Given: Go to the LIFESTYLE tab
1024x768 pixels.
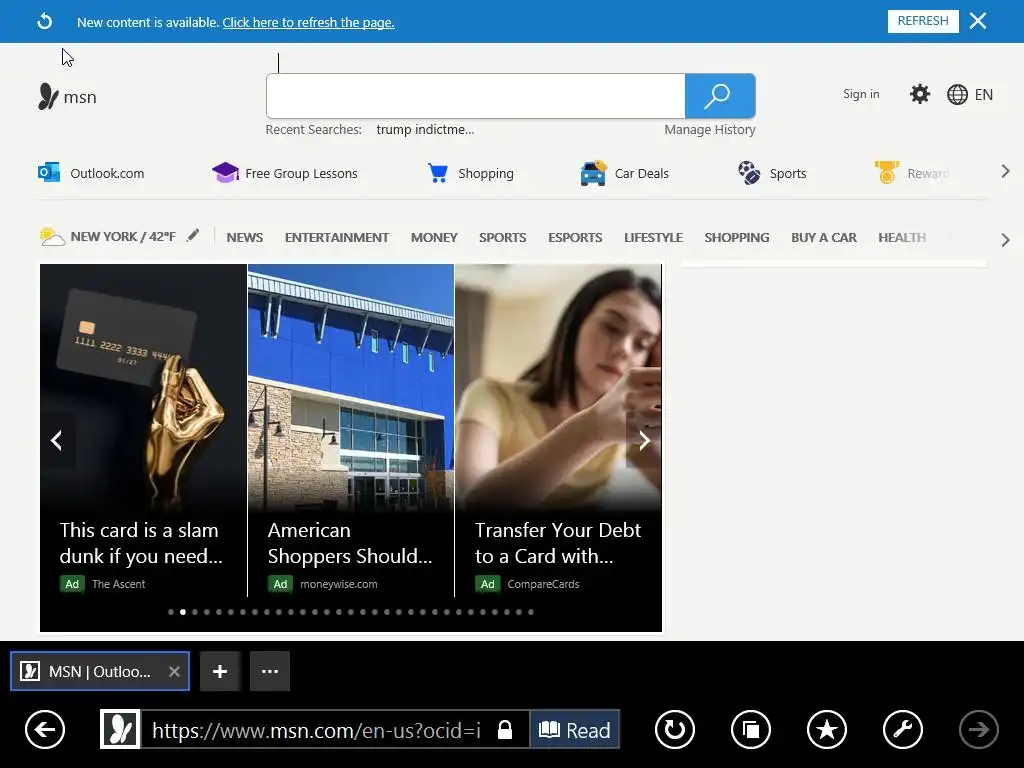Looking at the screenshot, I should click(653, 238).
